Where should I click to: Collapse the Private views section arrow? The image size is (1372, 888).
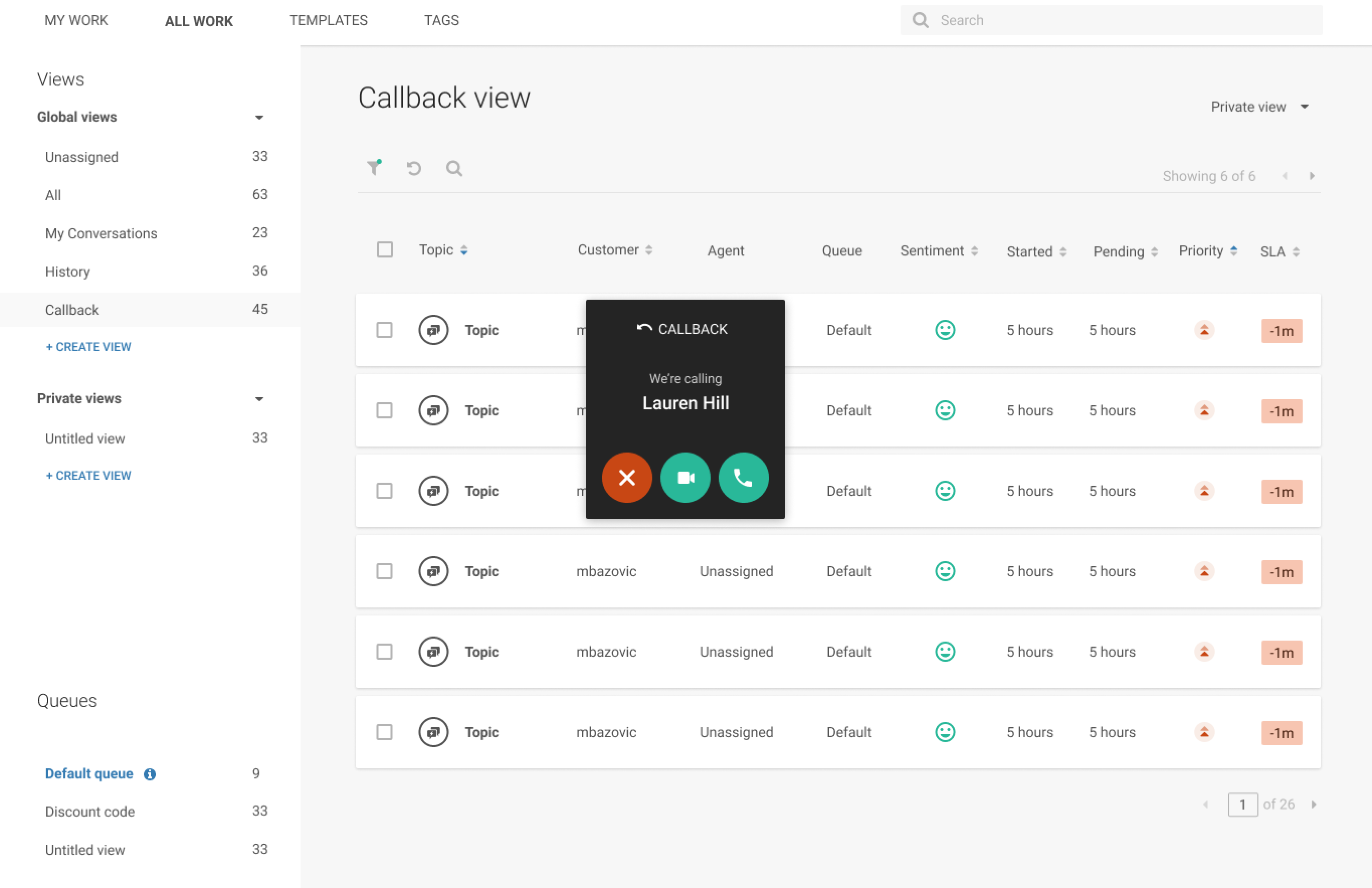[x=259, y=399]
